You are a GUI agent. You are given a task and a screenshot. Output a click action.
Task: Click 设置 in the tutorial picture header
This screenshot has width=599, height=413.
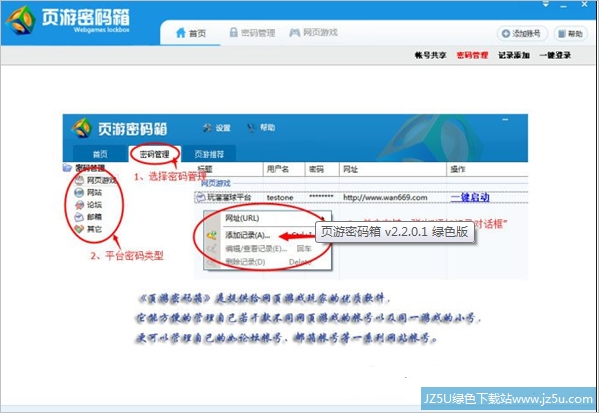pos(217,128)
